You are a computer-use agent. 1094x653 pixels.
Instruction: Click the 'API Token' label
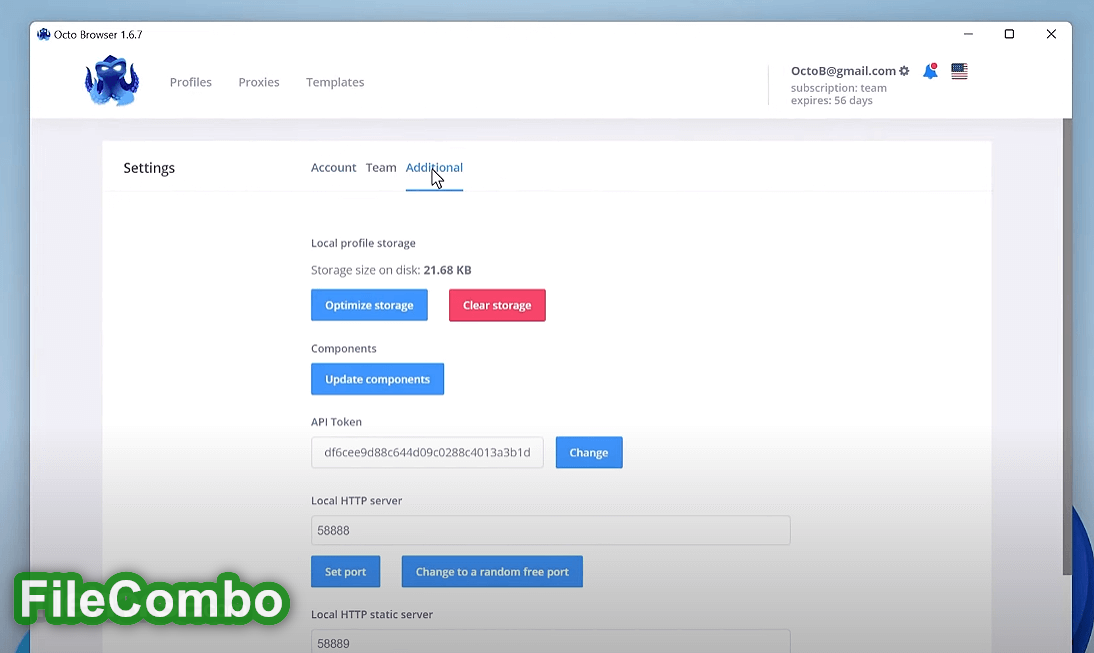(336, 421)
